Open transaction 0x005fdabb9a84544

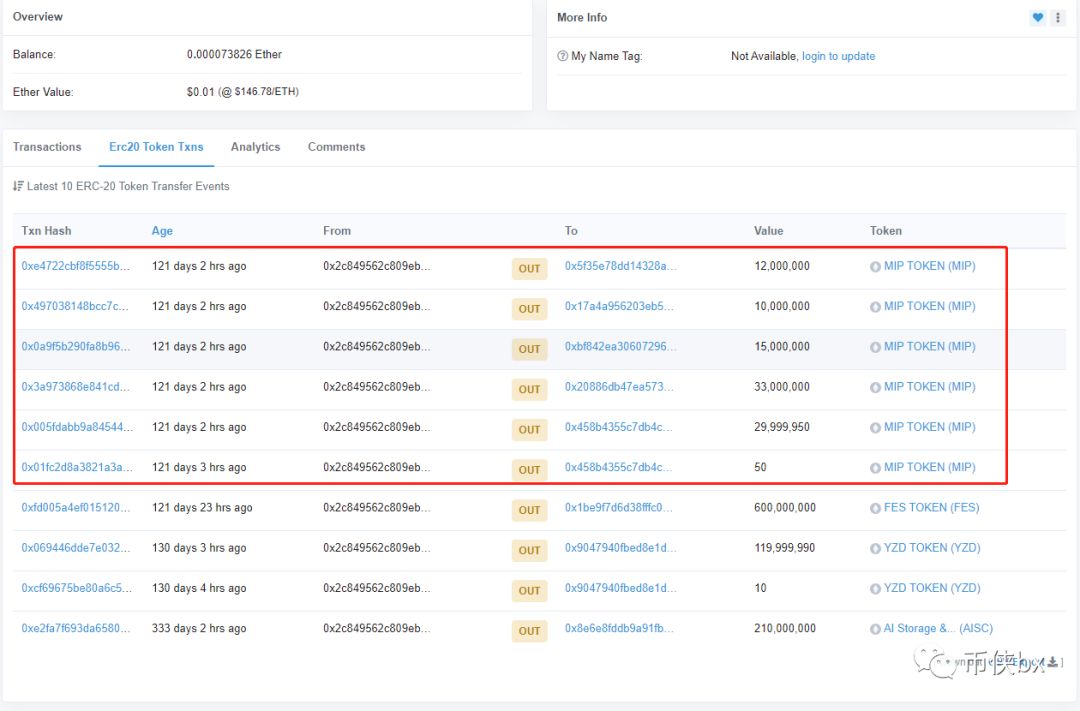(77, 427)
